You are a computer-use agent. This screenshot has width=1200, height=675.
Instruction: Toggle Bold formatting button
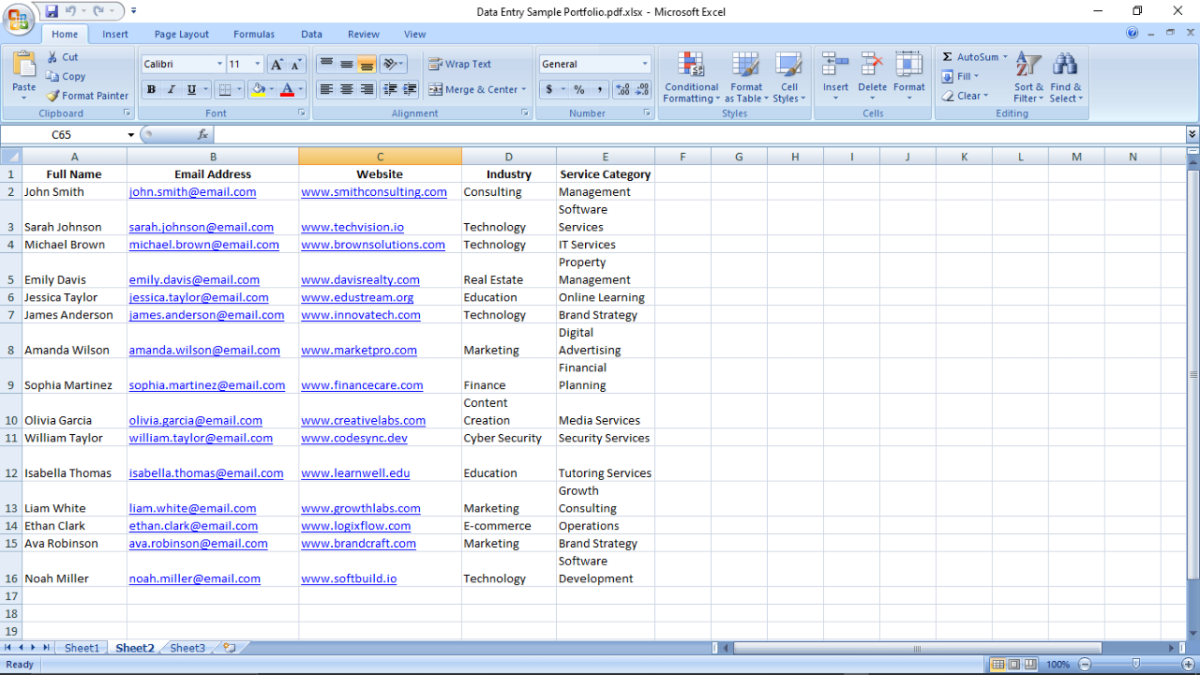[x=151, y=90]
